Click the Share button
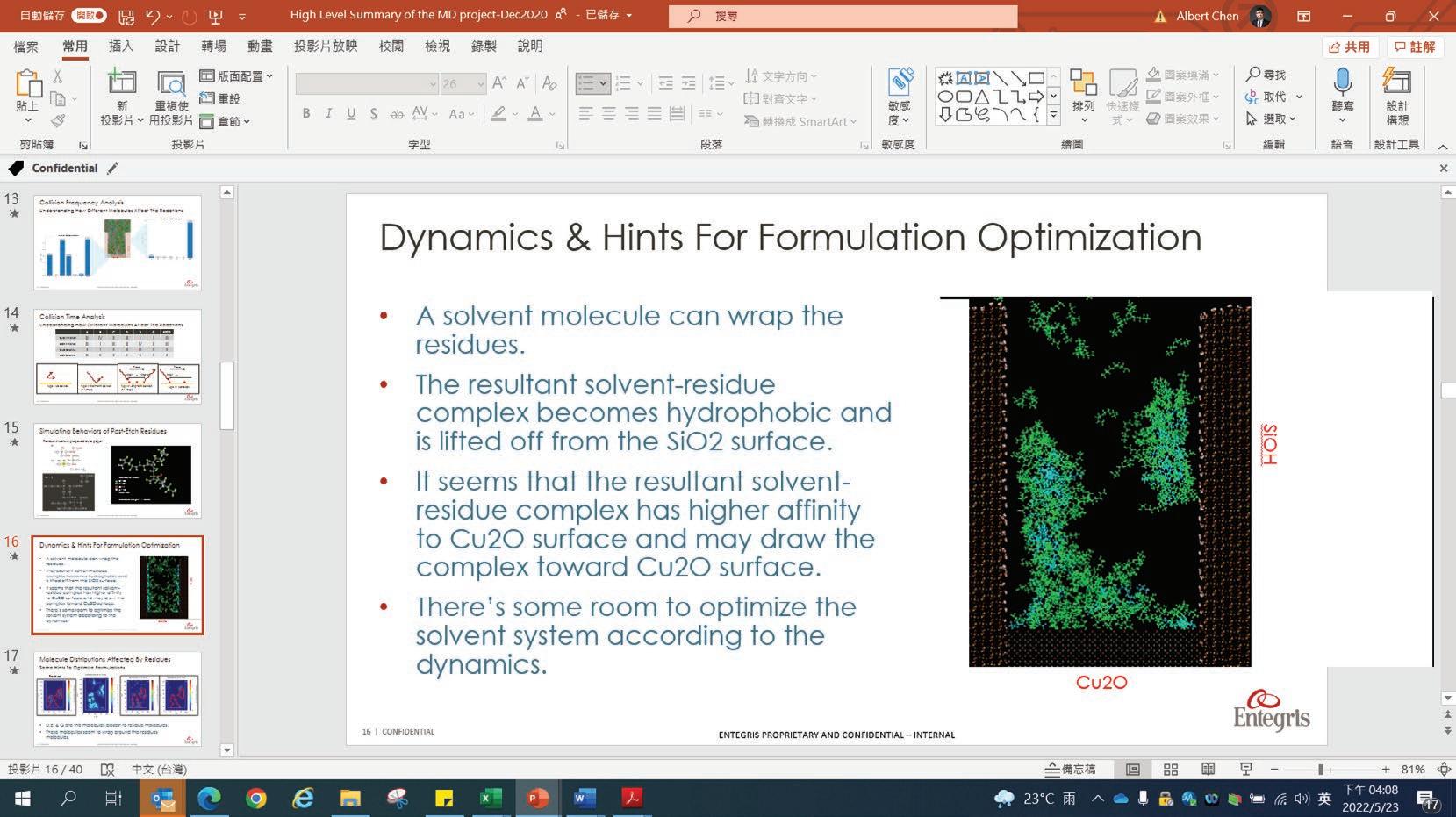This screenshot has width=1456, height=817. click(1350, 47)
